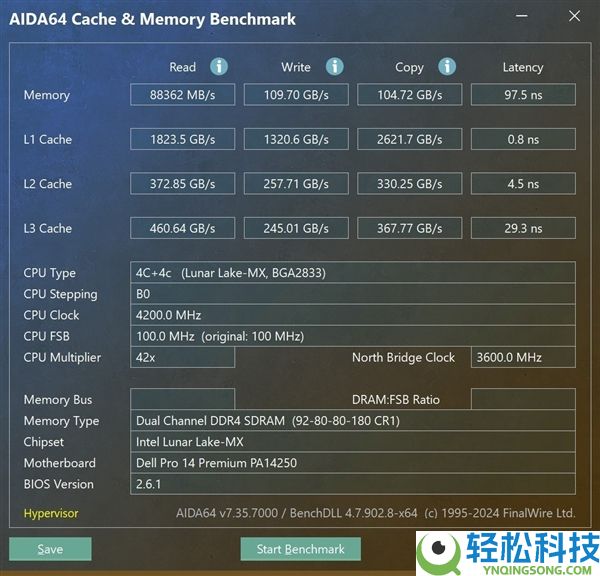Screen dimensions: 600x576
Task: Click North Bridge Clock 3600.0 MHz field
Action: tap(523, 357)
